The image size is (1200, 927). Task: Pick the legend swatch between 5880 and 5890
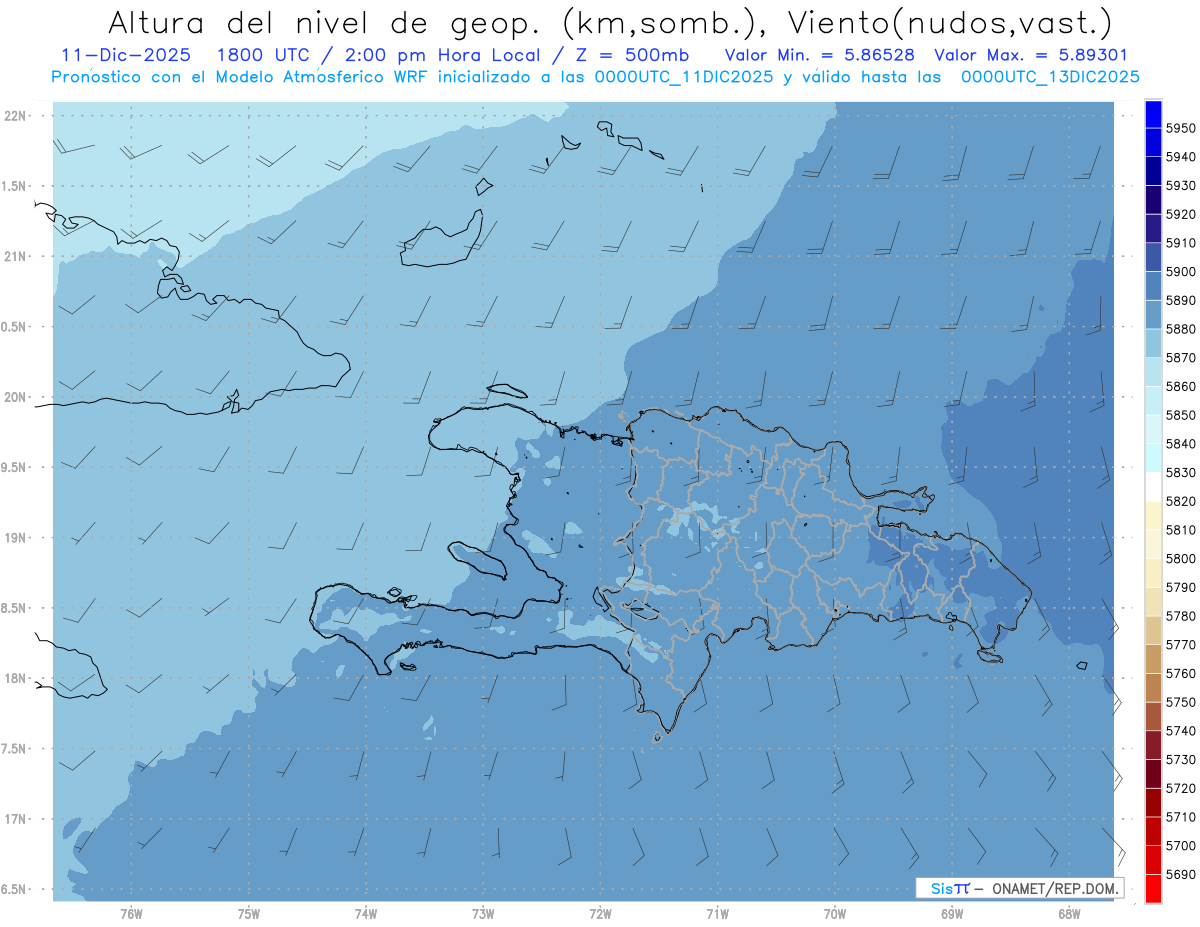pos(1153,315)
